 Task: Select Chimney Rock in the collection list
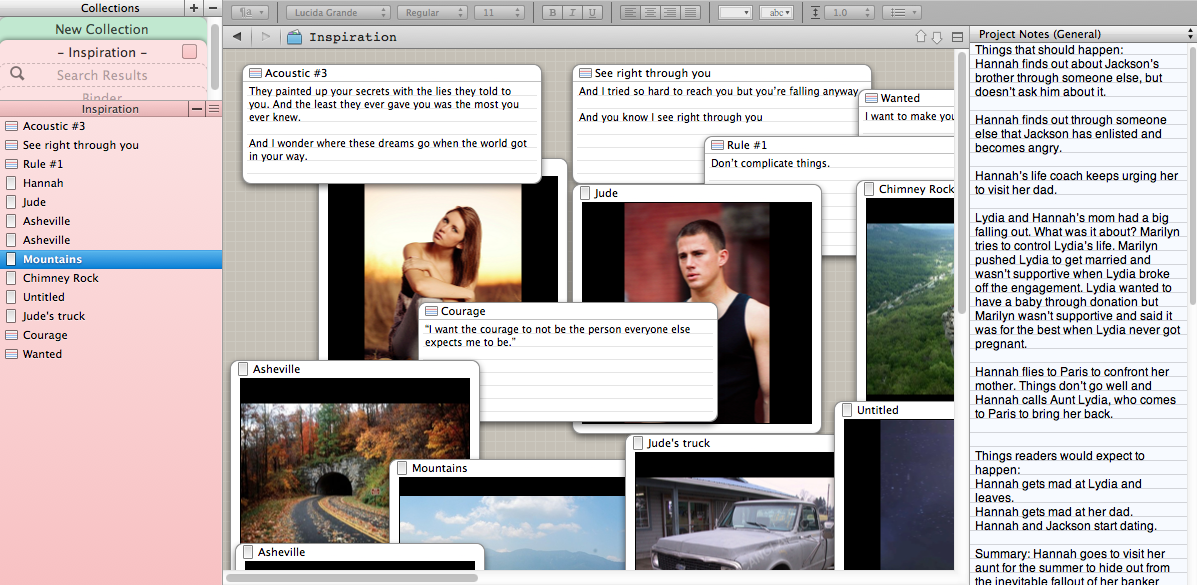(x=61, y=278)
